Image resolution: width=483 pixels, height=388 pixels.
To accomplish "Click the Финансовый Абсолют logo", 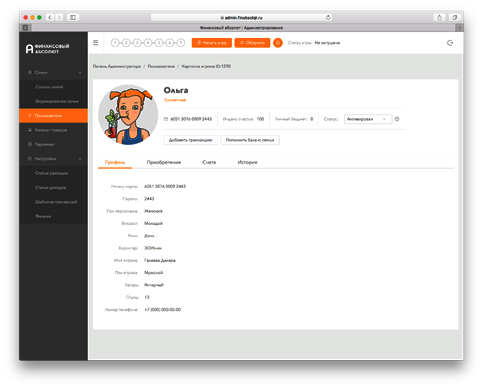I will [x=47, y=49].
